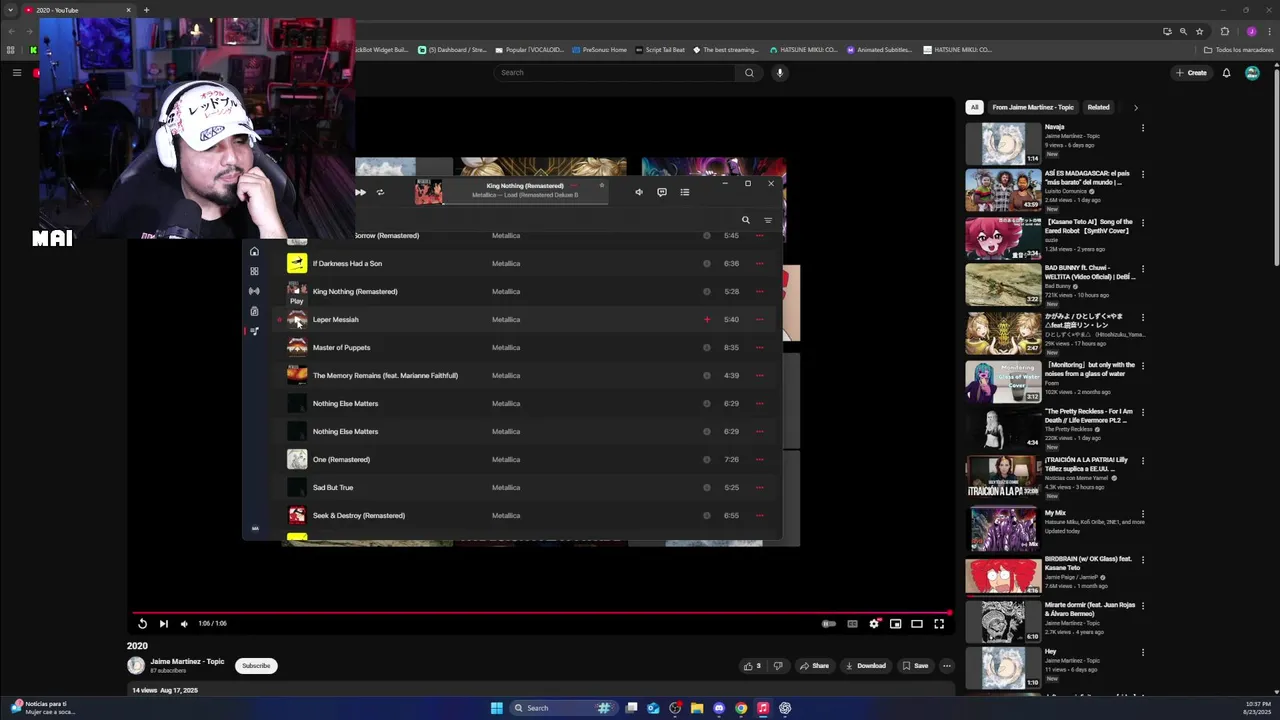1280x720 pixels.
Task: Open the Browse grid icon in music sidebar
Action: (x=254, y=271)
